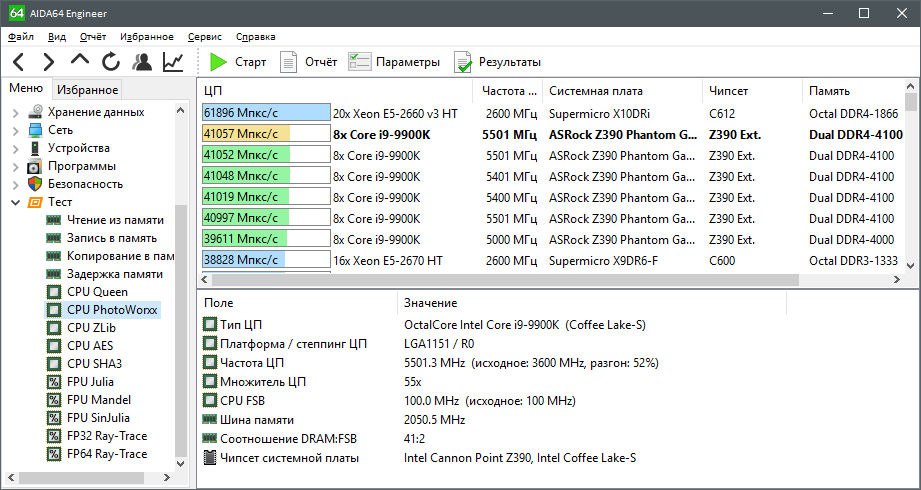Open the Сервис menu
The image size is (921, 490).
coord(205,36)
